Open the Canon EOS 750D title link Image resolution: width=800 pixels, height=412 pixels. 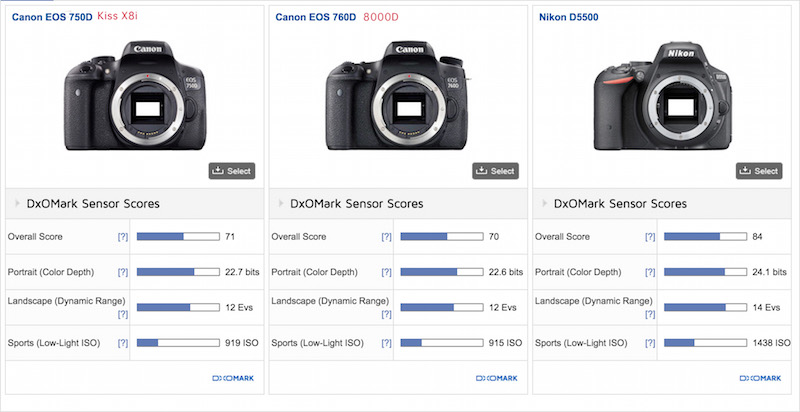click(52, 17)
